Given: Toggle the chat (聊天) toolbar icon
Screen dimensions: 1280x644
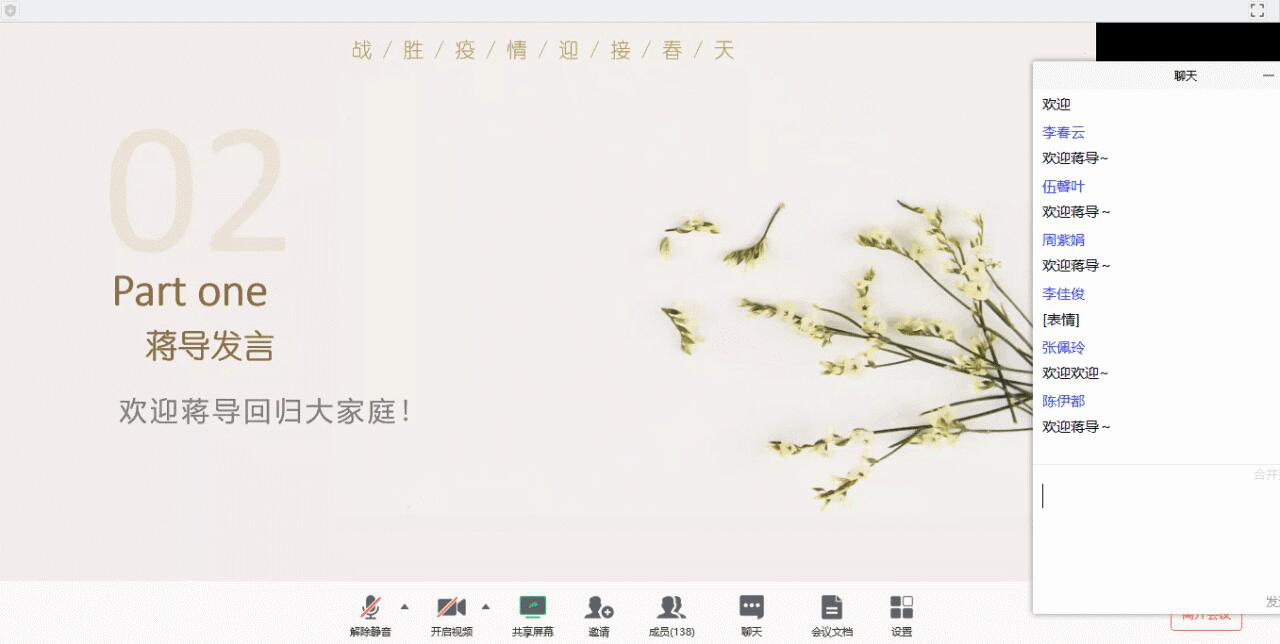Looking at the screenshot, I should [x=751, y=608].
